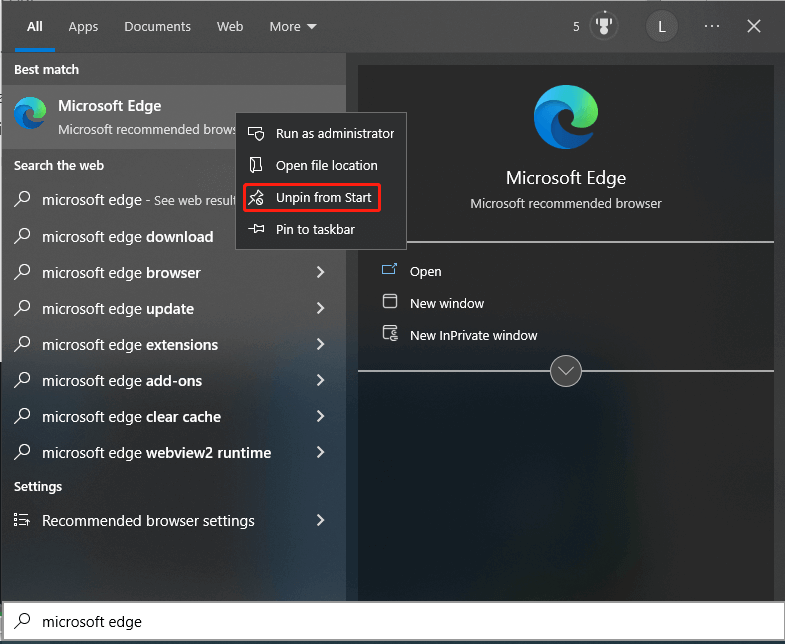
Task: Close the search panel
Action: tap(753, 26)
